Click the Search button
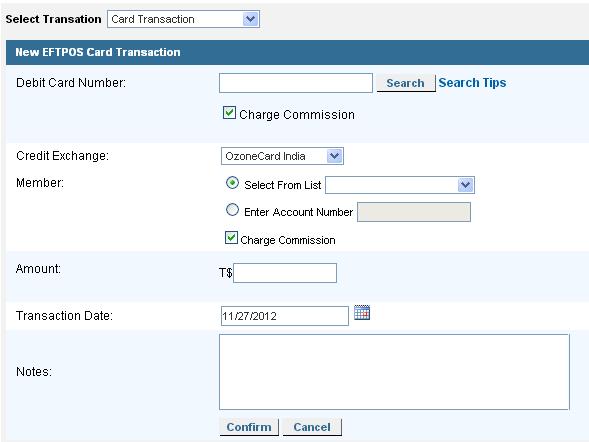The height and width of the screenshot is (442, 589). tap(406, 83)
